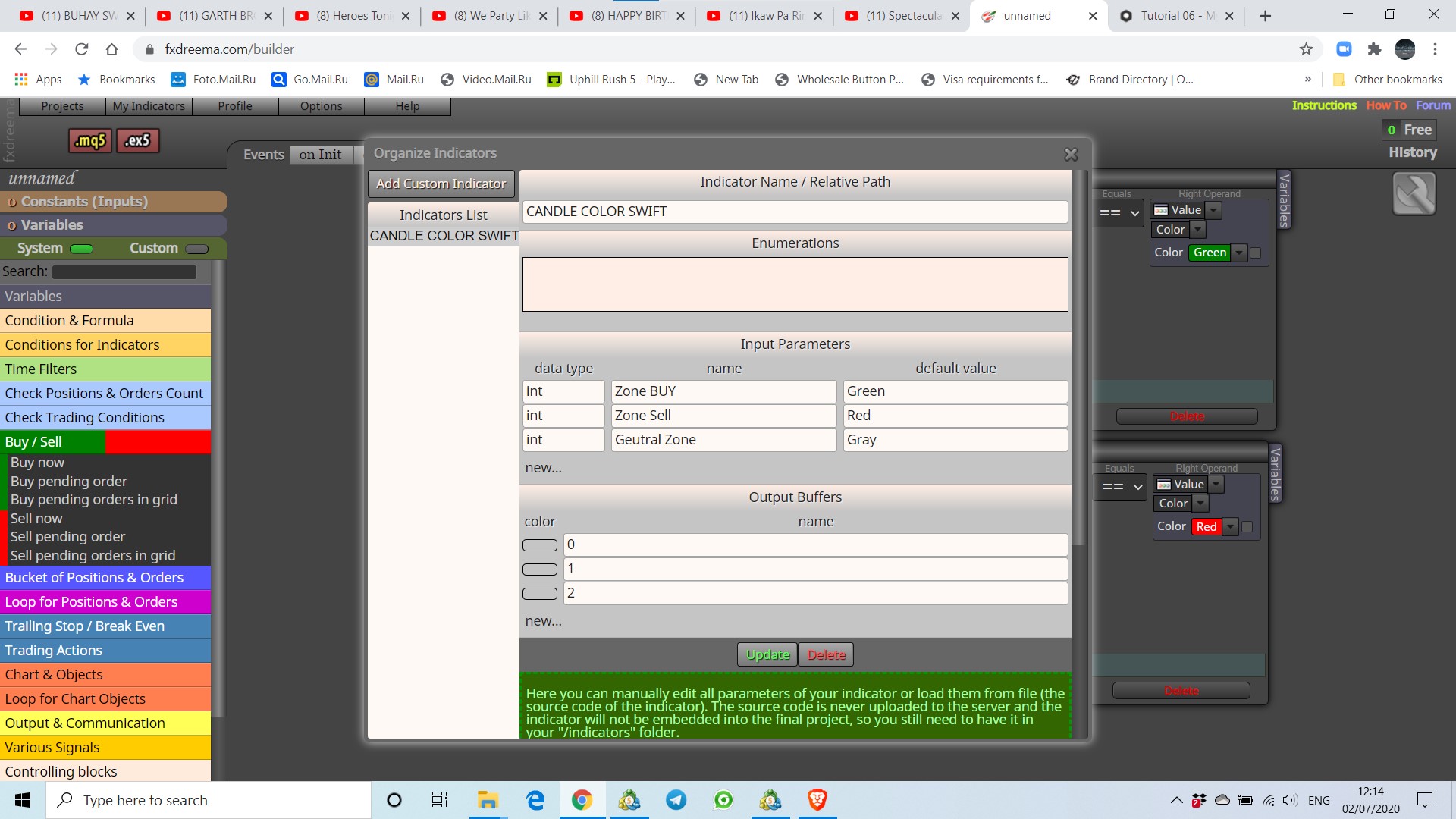Image resolution: width=1456 pixels, height=819 pixels.
Task: Open the Options menu
Action: point(322,106)
